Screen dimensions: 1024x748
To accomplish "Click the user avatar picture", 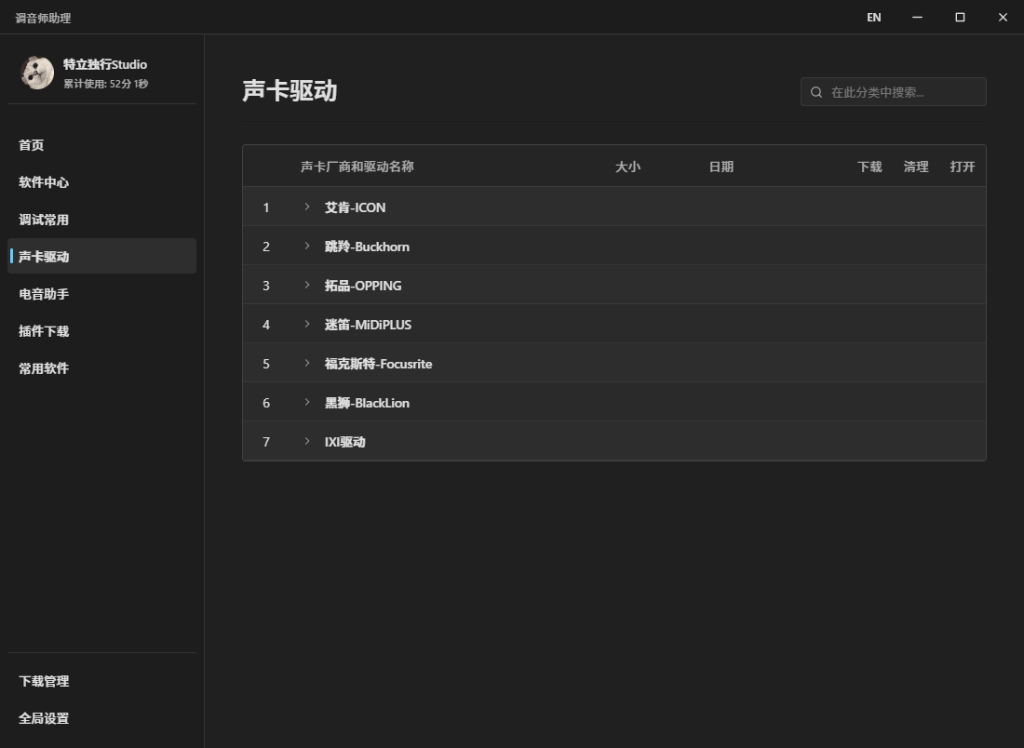I will pyautogui.click(x=37, y=73).
